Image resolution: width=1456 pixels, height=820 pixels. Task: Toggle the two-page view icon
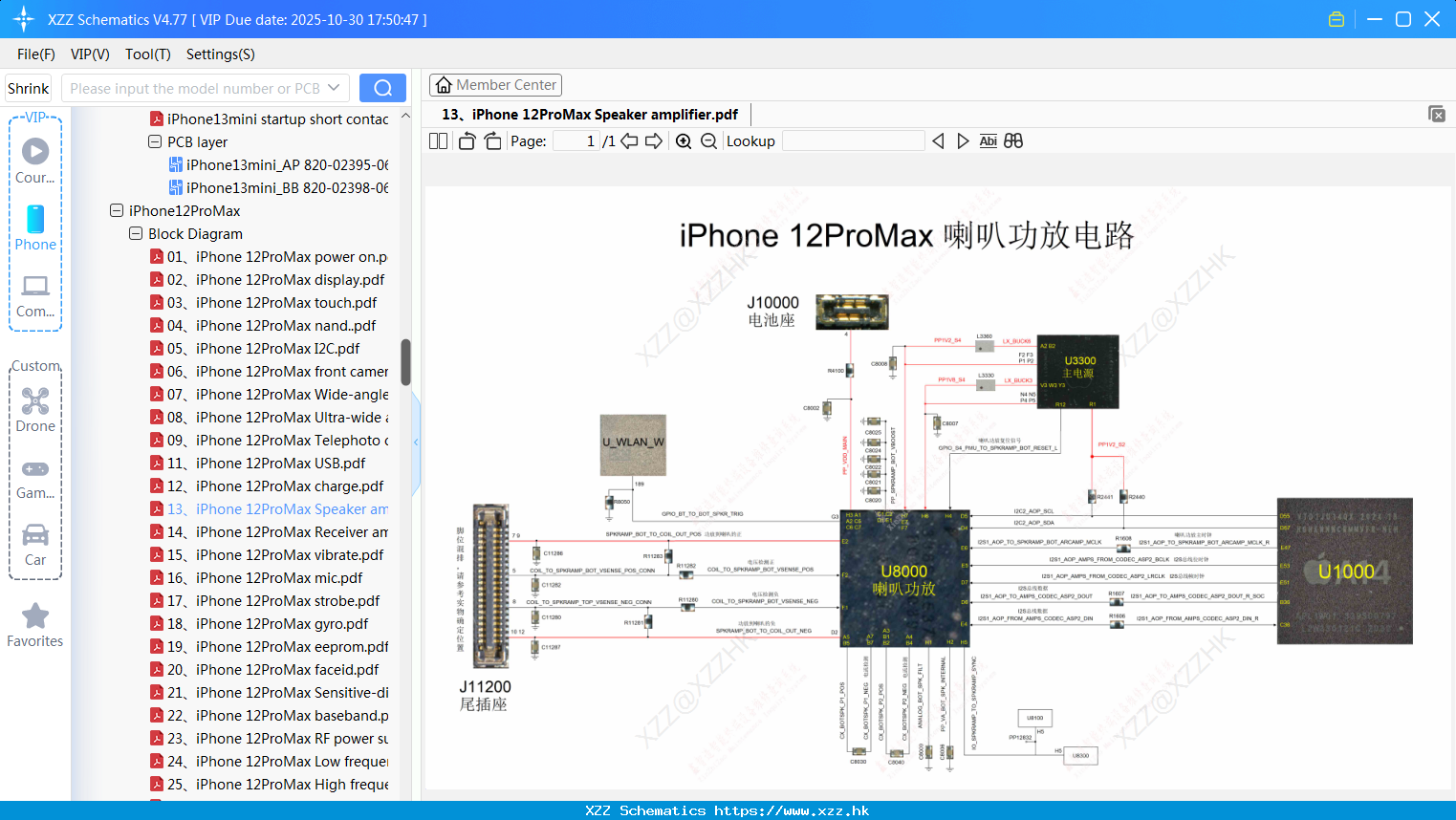(438, 140)
